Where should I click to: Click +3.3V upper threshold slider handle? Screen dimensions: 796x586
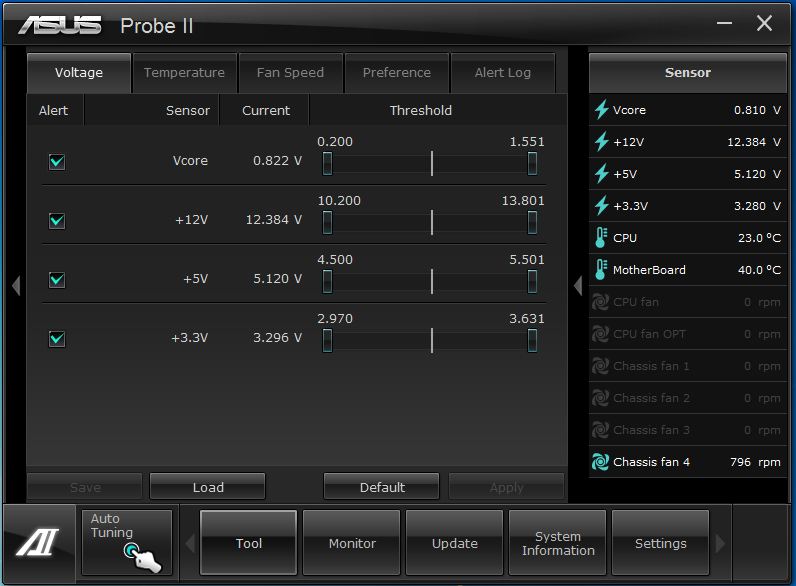tap(532, 340)
